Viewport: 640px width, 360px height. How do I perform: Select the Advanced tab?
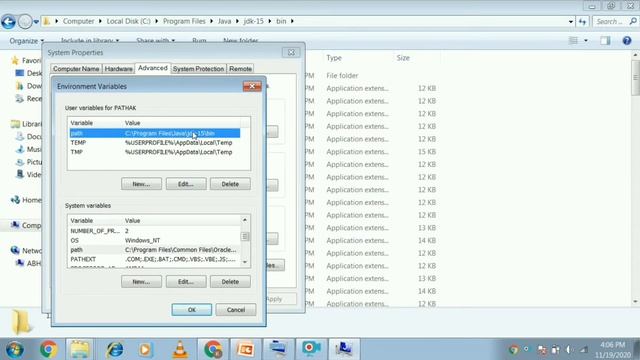coord(153,68)
